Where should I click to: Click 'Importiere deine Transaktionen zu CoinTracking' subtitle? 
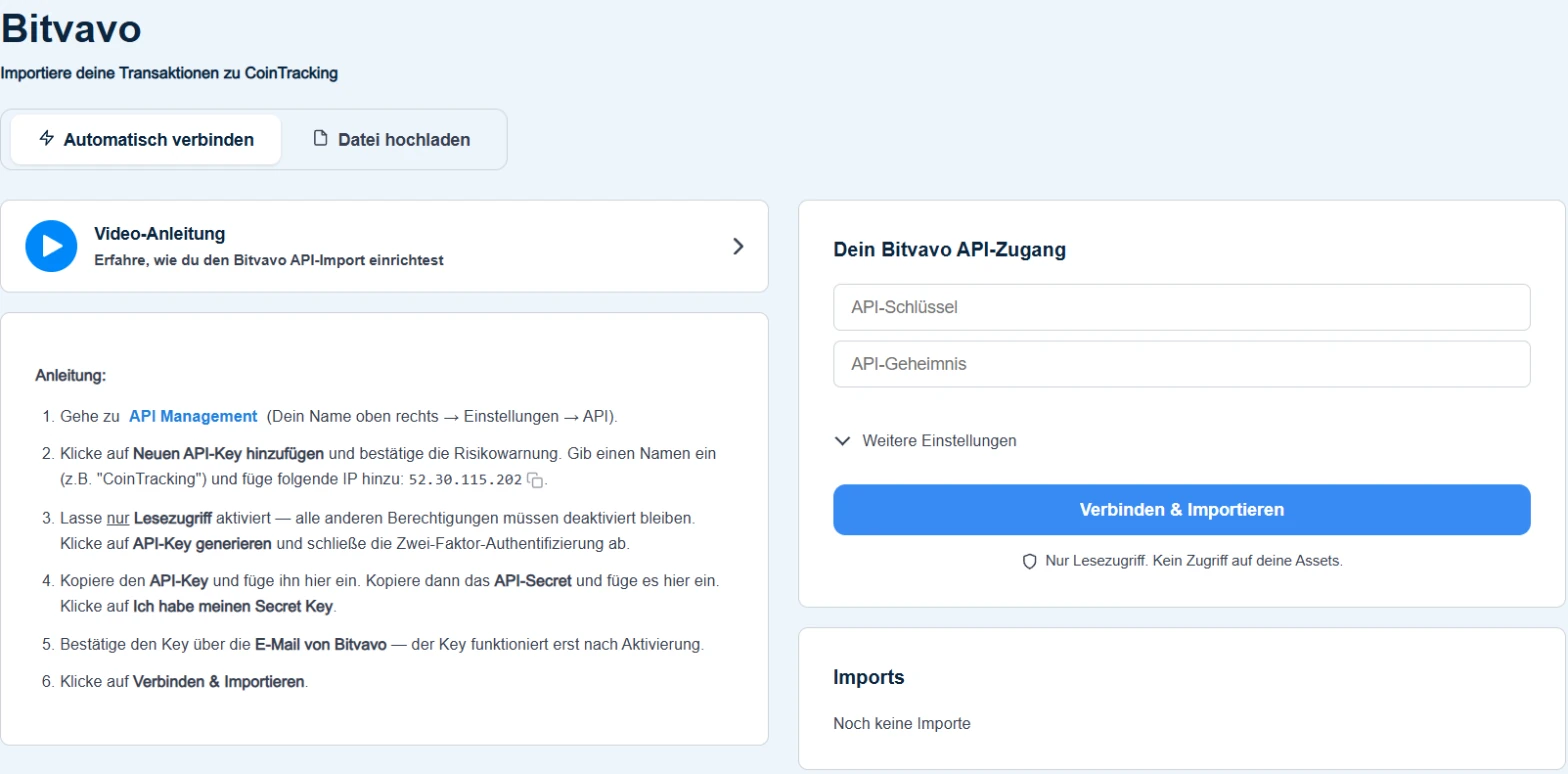point(169,73)
